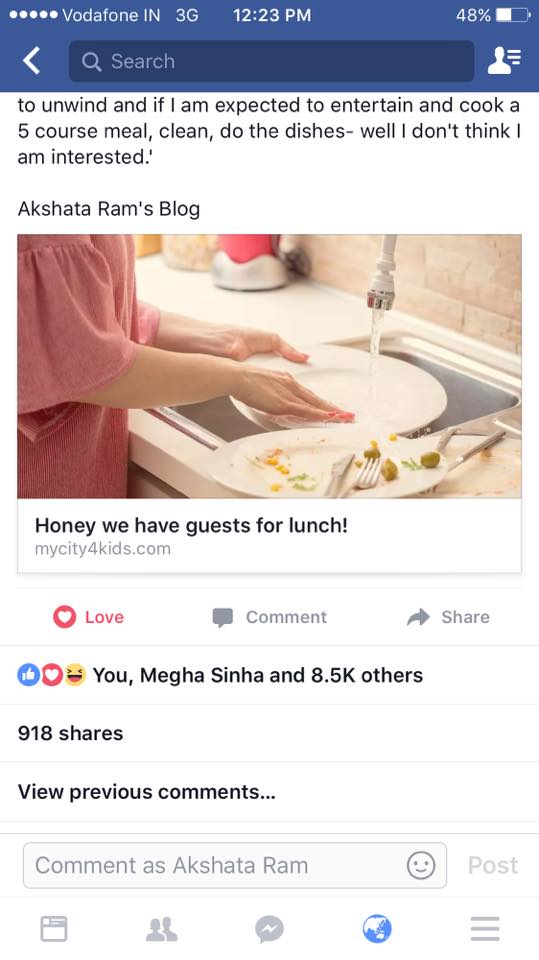Tap the Post button
This screenshot has width=539, height=960.
(493, 865)
